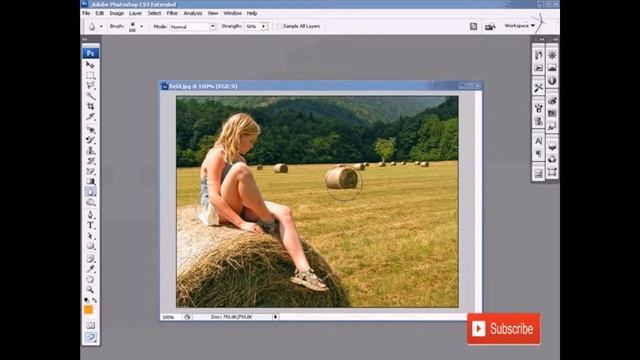The width and height of the screenshot is (640, 360).
Task: Open the Analysis menu
Action: pos(193,13)
